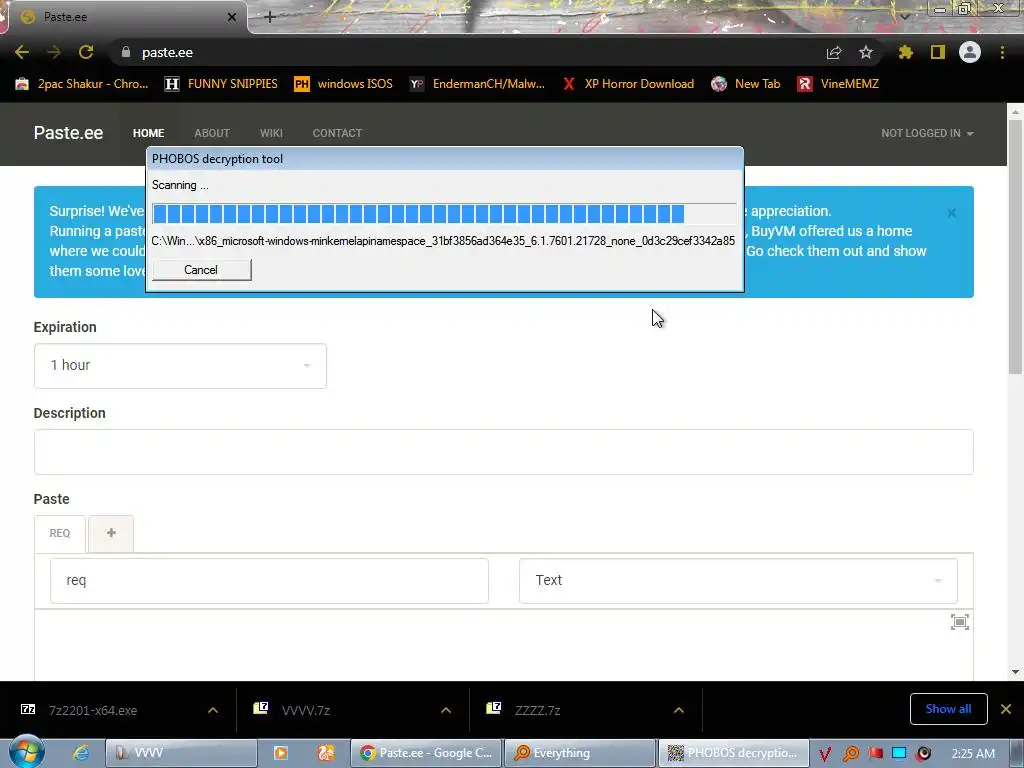The height and width of the screenshot is (768, 1024).
Task: Click the PHOBOS decryption tool title bar
Action: coord(444,159)
